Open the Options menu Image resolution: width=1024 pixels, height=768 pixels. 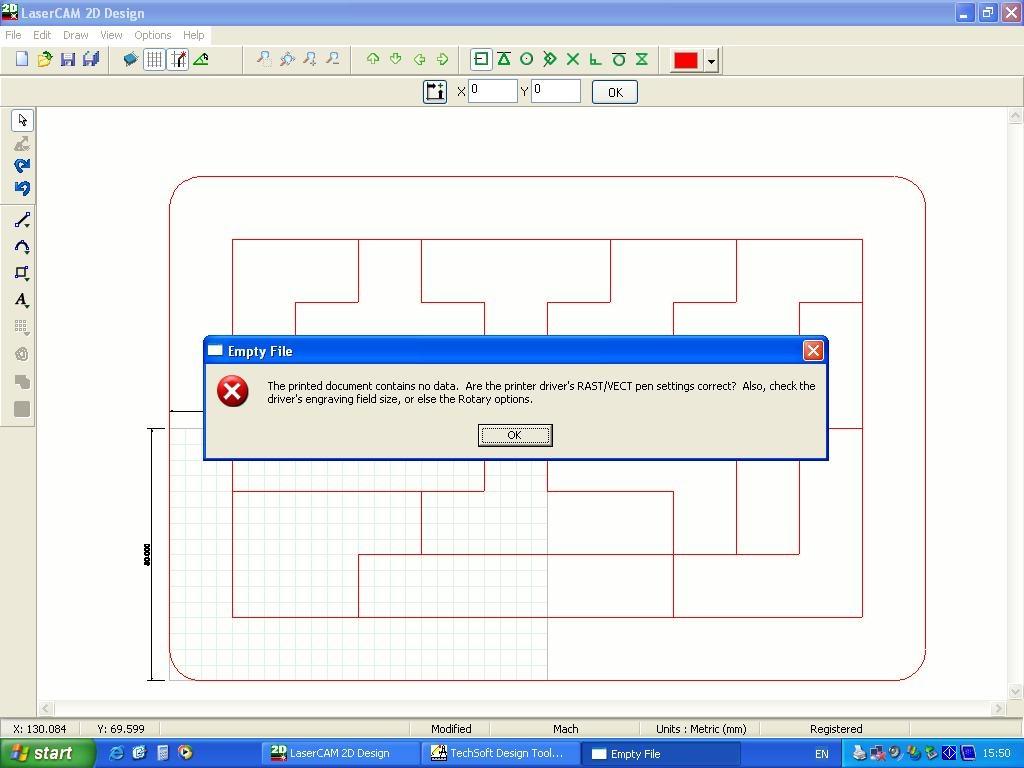tap(153, 35)
